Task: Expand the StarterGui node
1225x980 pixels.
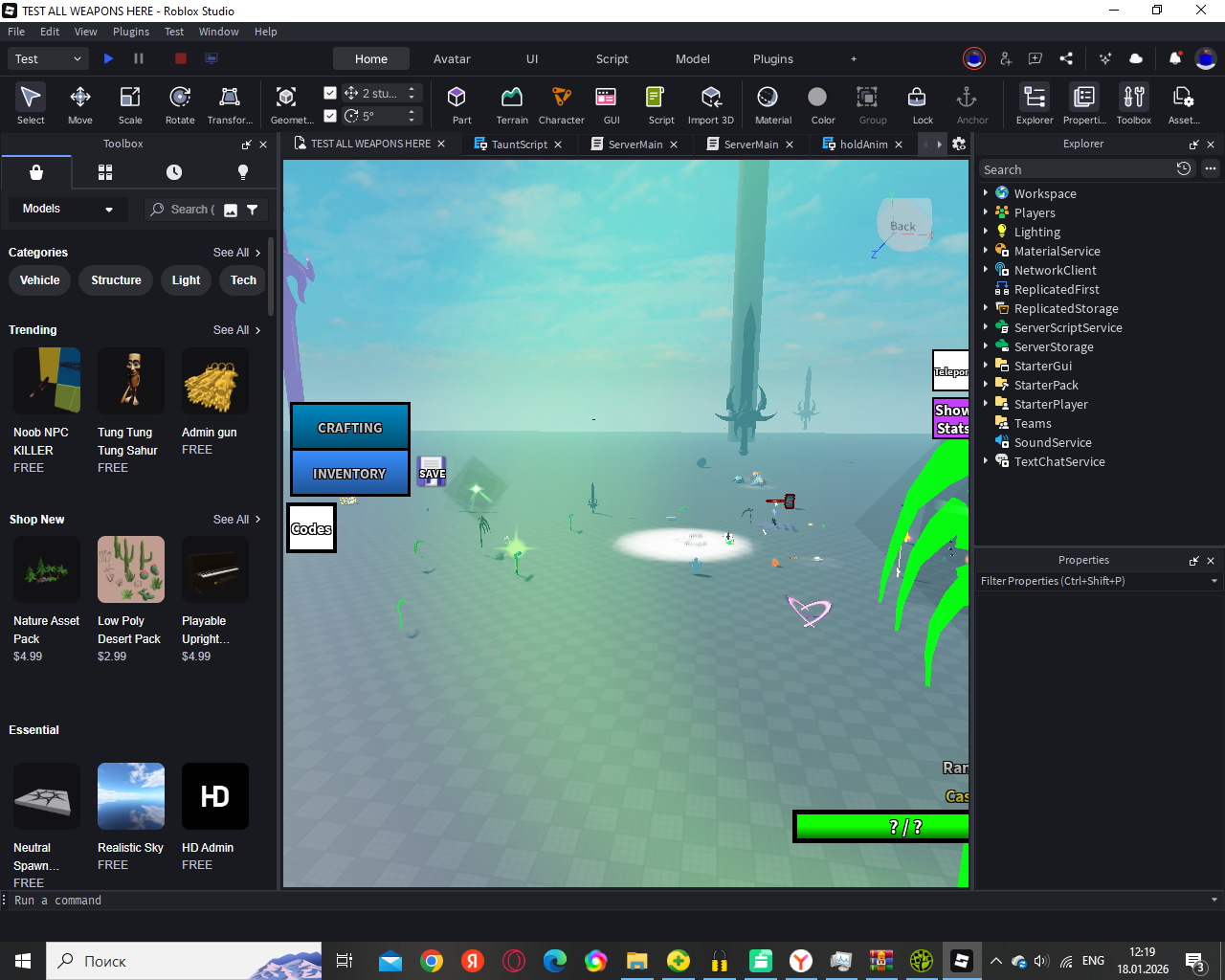Action: tap(985, 366)
